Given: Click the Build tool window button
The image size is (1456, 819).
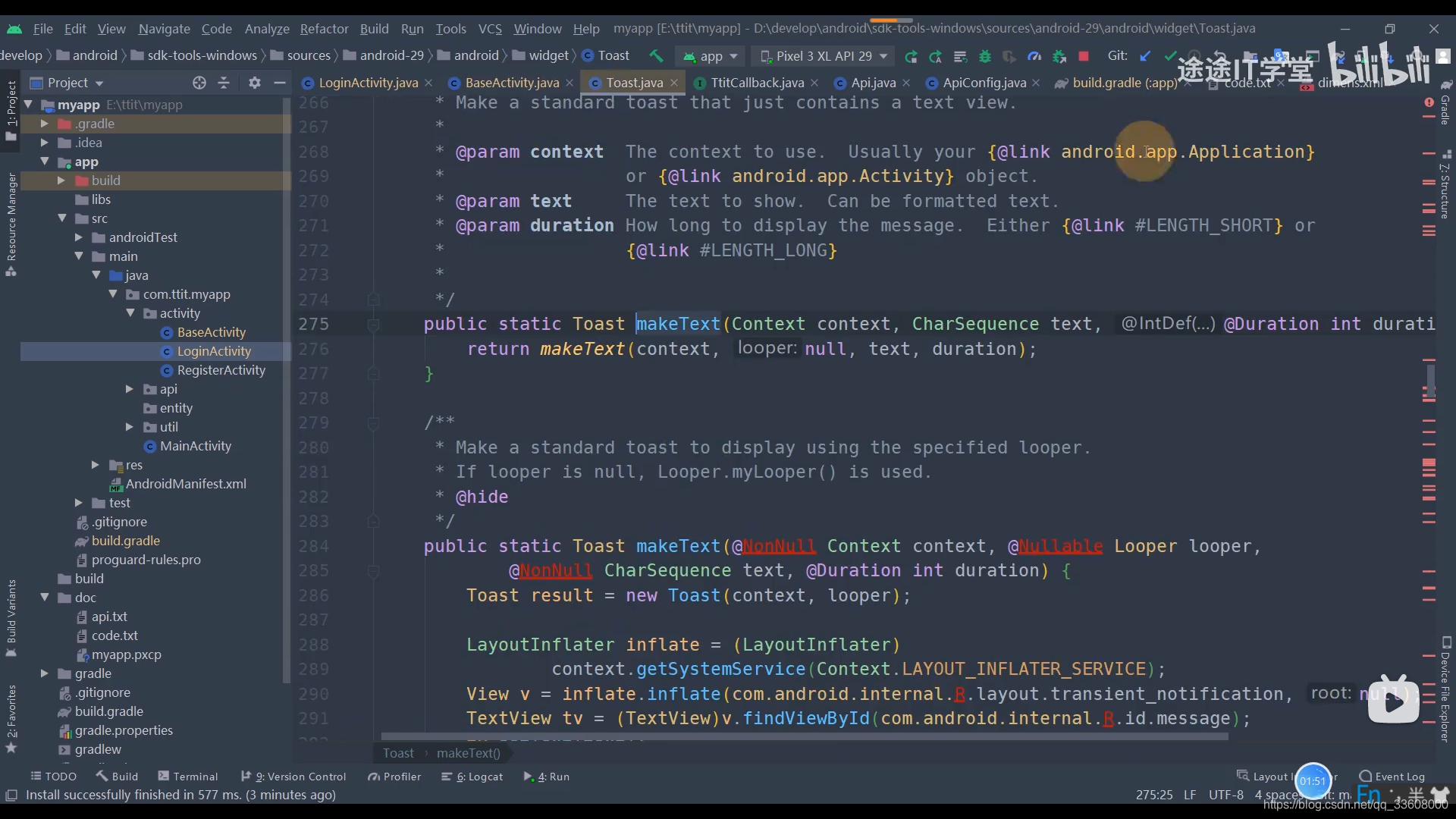Looking at the screenshot, I should pos(117,777).
